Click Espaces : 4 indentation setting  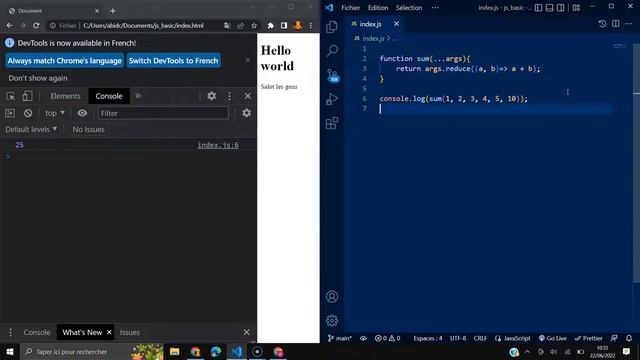click(x=427, y=338)
